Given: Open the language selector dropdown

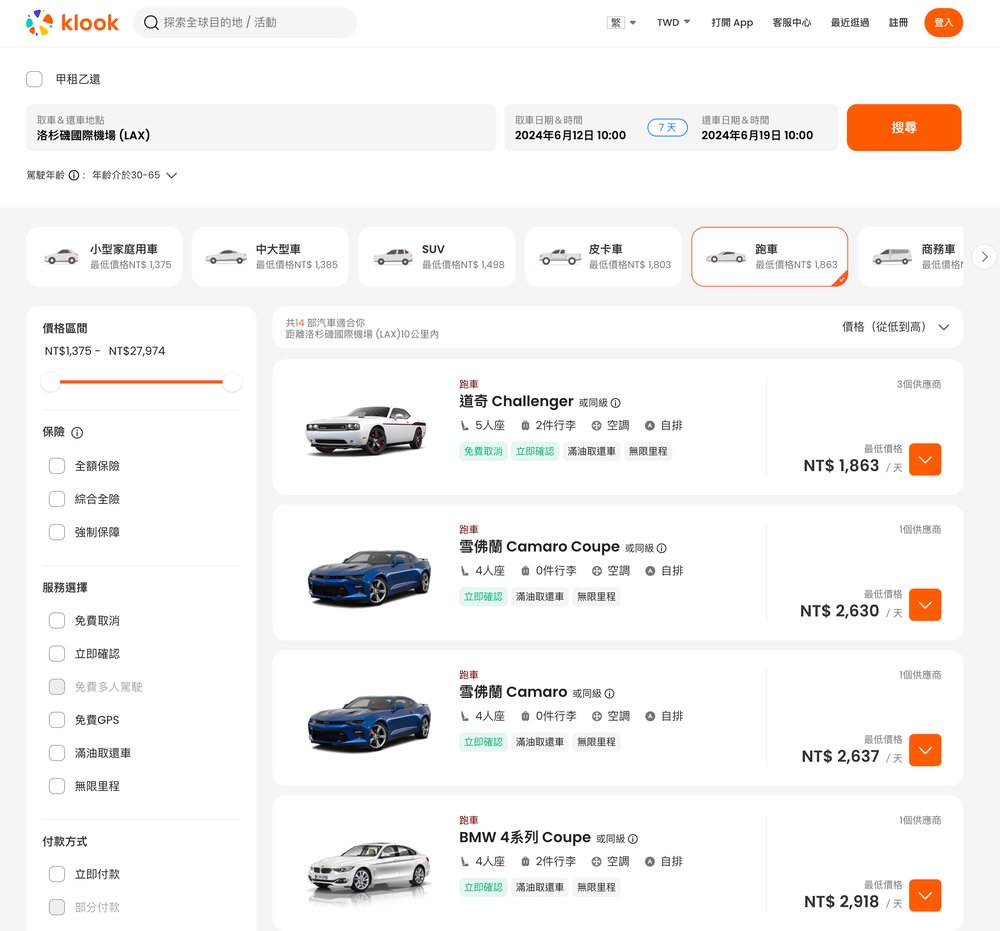Looking at the screenshot, I should point(621,22).
